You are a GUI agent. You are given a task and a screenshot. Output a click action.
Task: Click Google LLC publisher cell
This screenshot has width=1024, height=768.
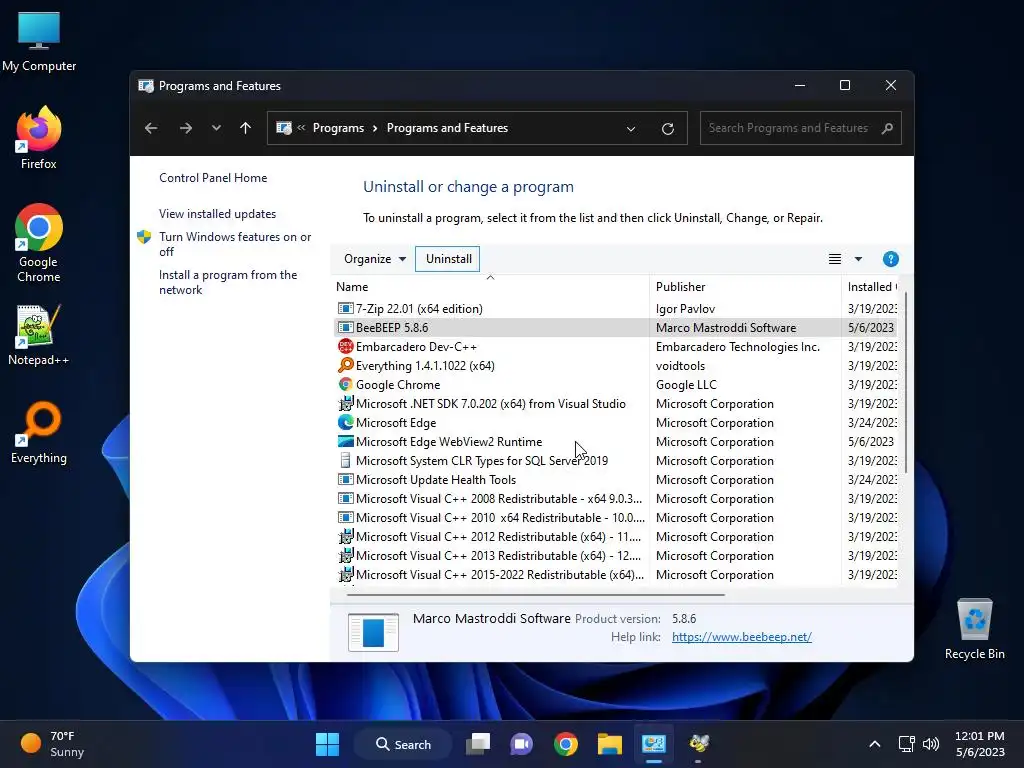686,384
